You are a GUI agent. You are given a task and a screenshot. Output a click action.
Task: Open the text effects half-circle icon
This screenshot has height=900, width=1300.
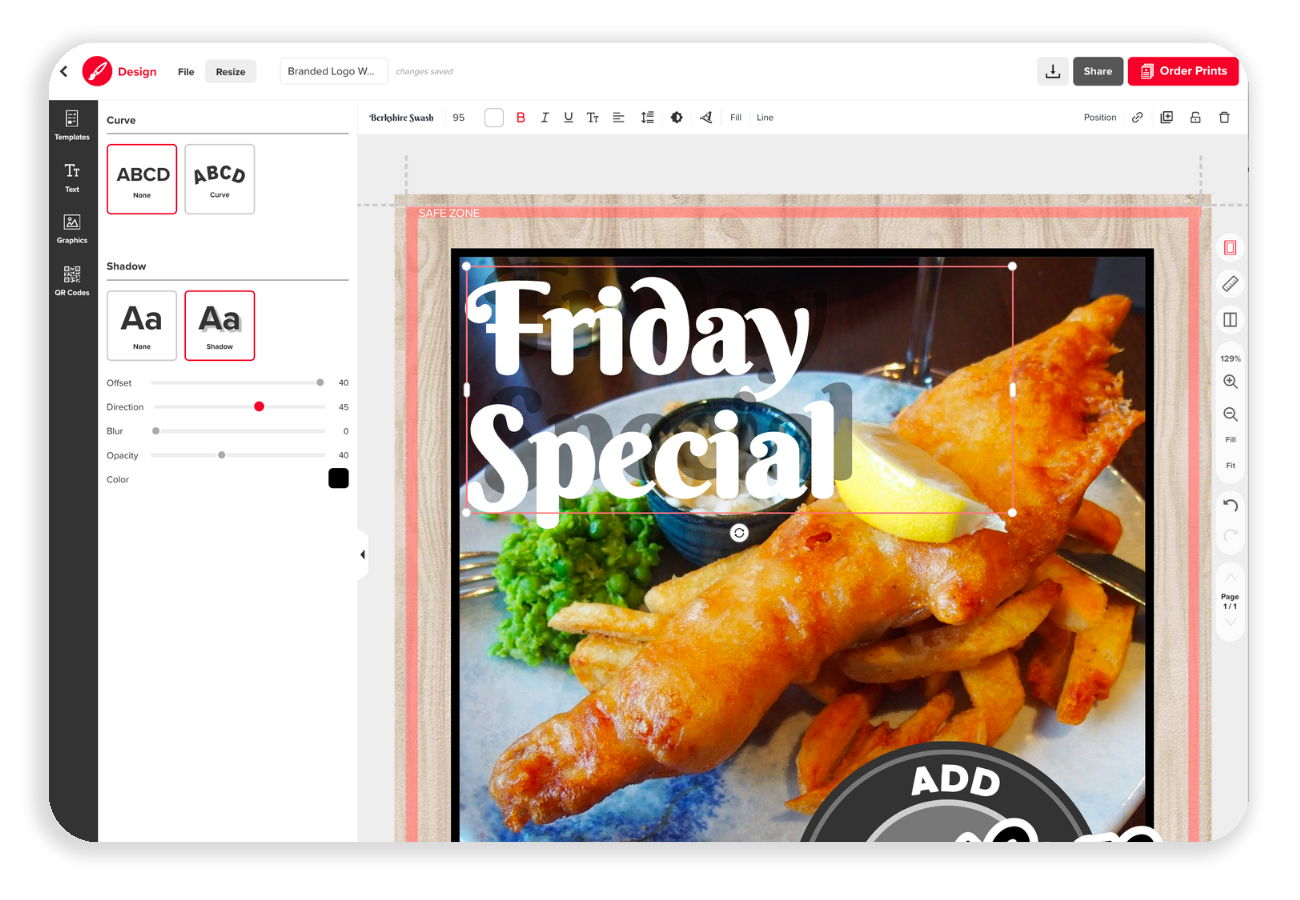pyautogui.click(x=676, y=117)
